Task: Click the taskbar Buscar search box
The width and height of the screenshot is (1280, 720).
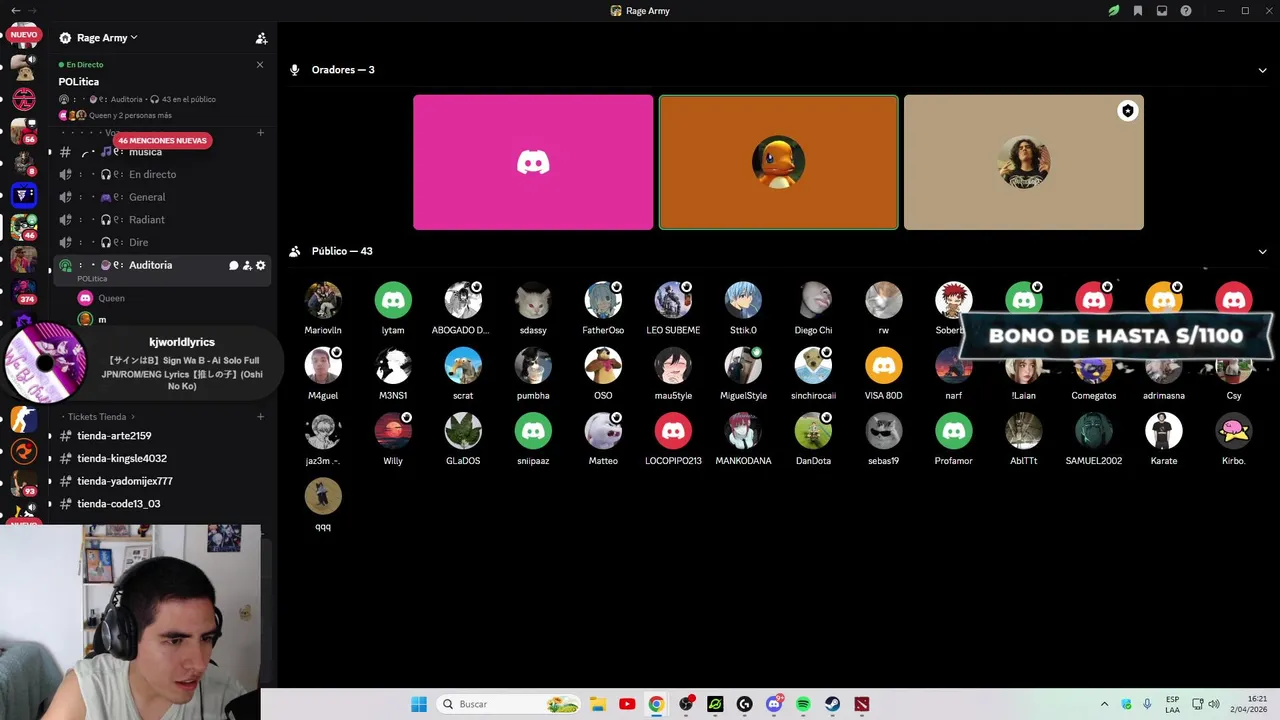Action: (x=510, y=704)
